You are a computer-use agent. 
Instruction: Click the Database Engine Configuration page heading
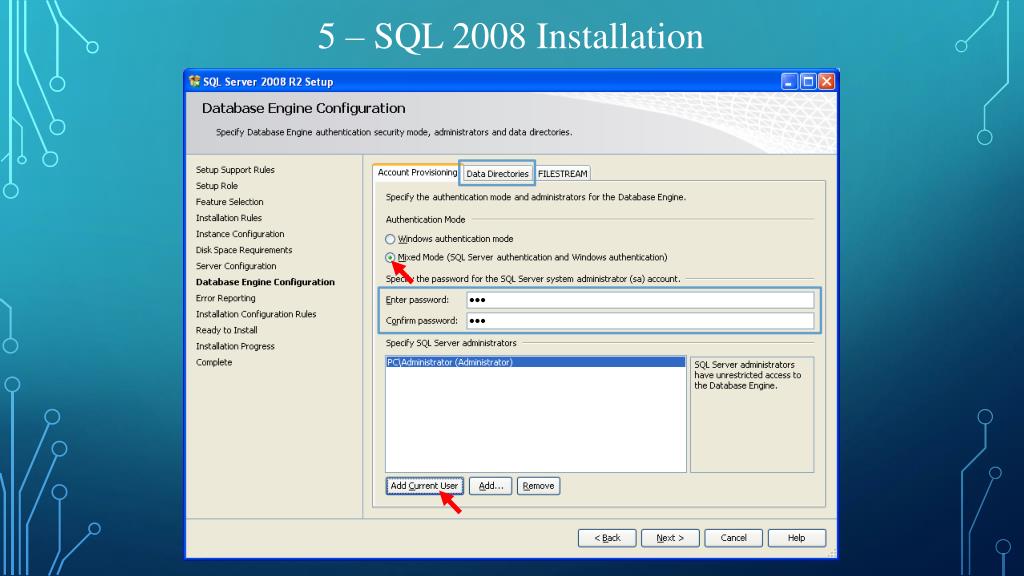pyautogui.click(x=304, y=108)
